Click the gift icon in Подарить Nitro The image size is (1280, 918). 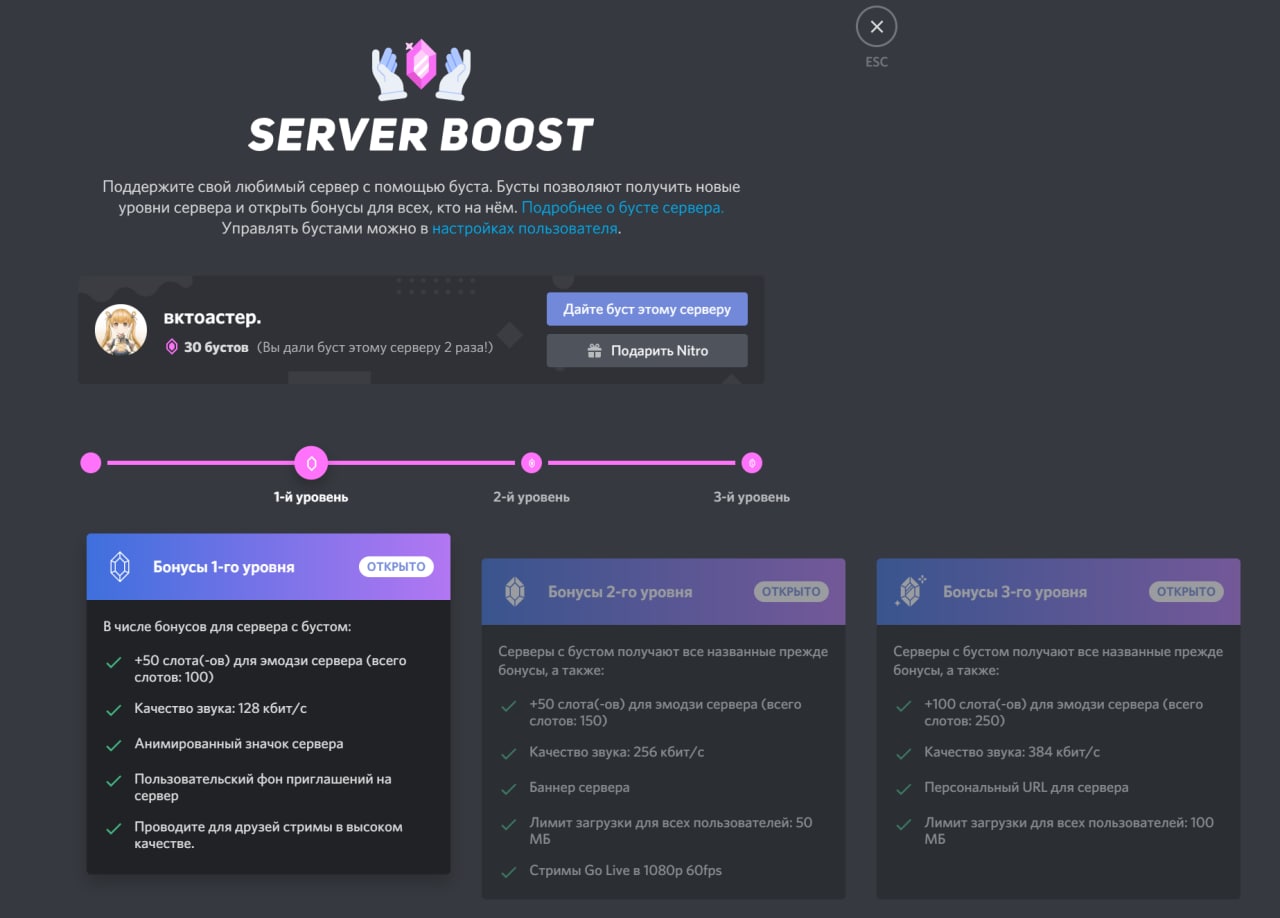(594, 351)
